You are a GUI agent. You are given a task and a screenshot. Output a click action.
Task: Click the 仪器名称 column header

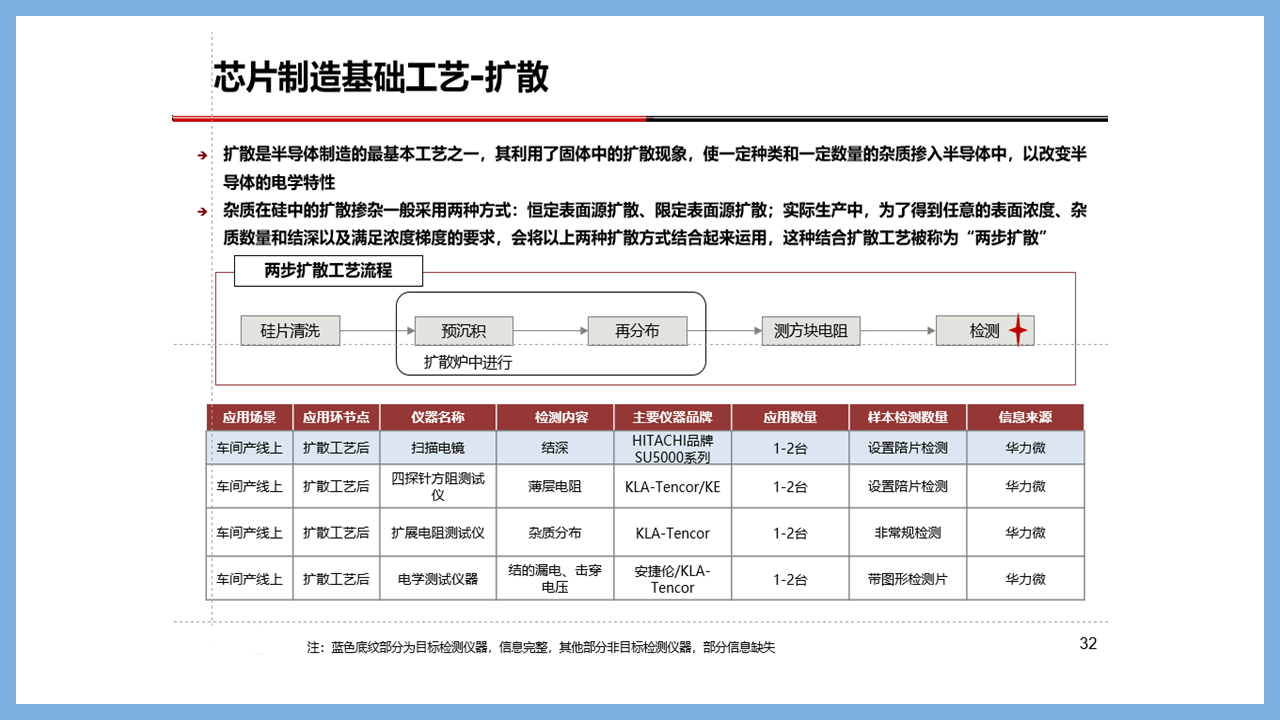438,417
